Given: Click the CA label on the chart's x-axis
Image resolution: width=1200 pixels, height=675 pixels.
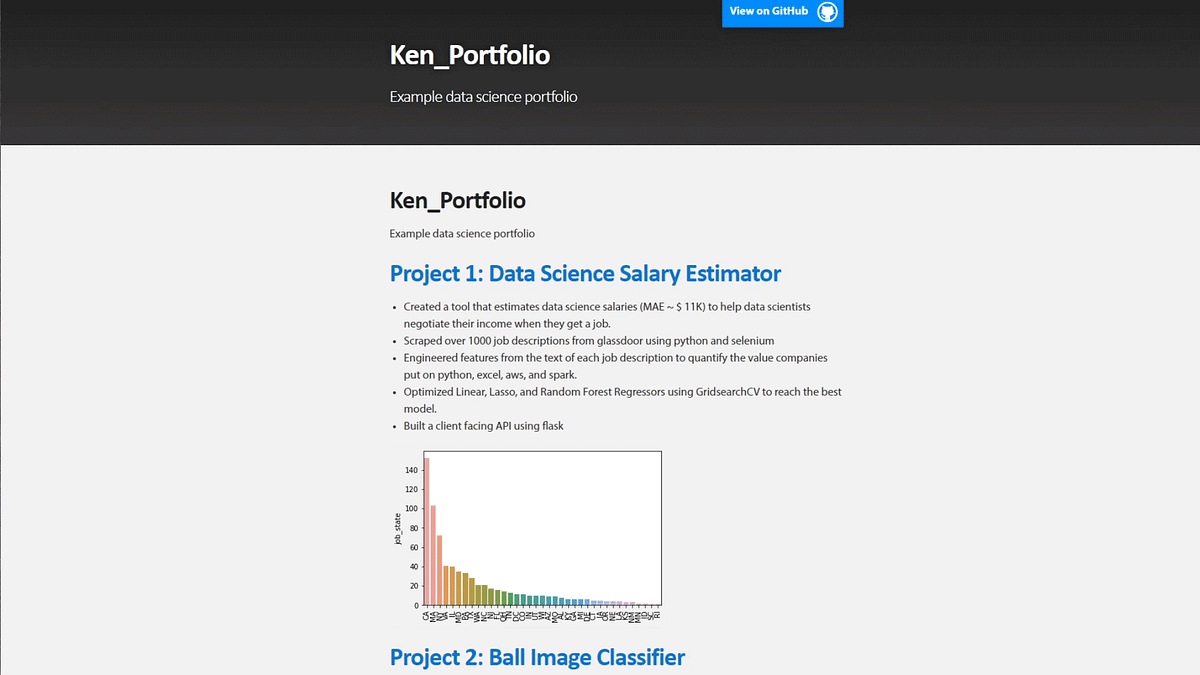Looking at the screenshot, I should tap(426, 614).
